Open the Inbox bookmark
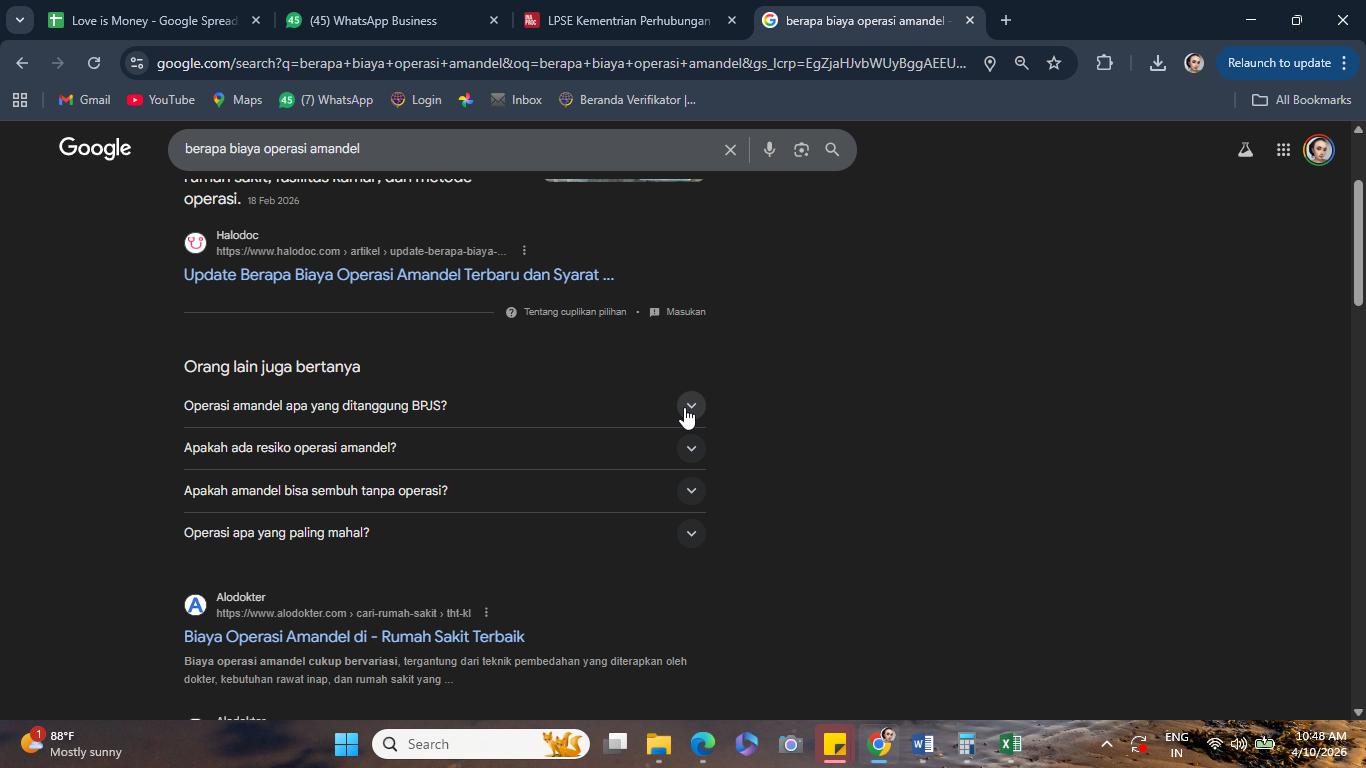This screenshot has width=1366, height=768. coord(516,100)
